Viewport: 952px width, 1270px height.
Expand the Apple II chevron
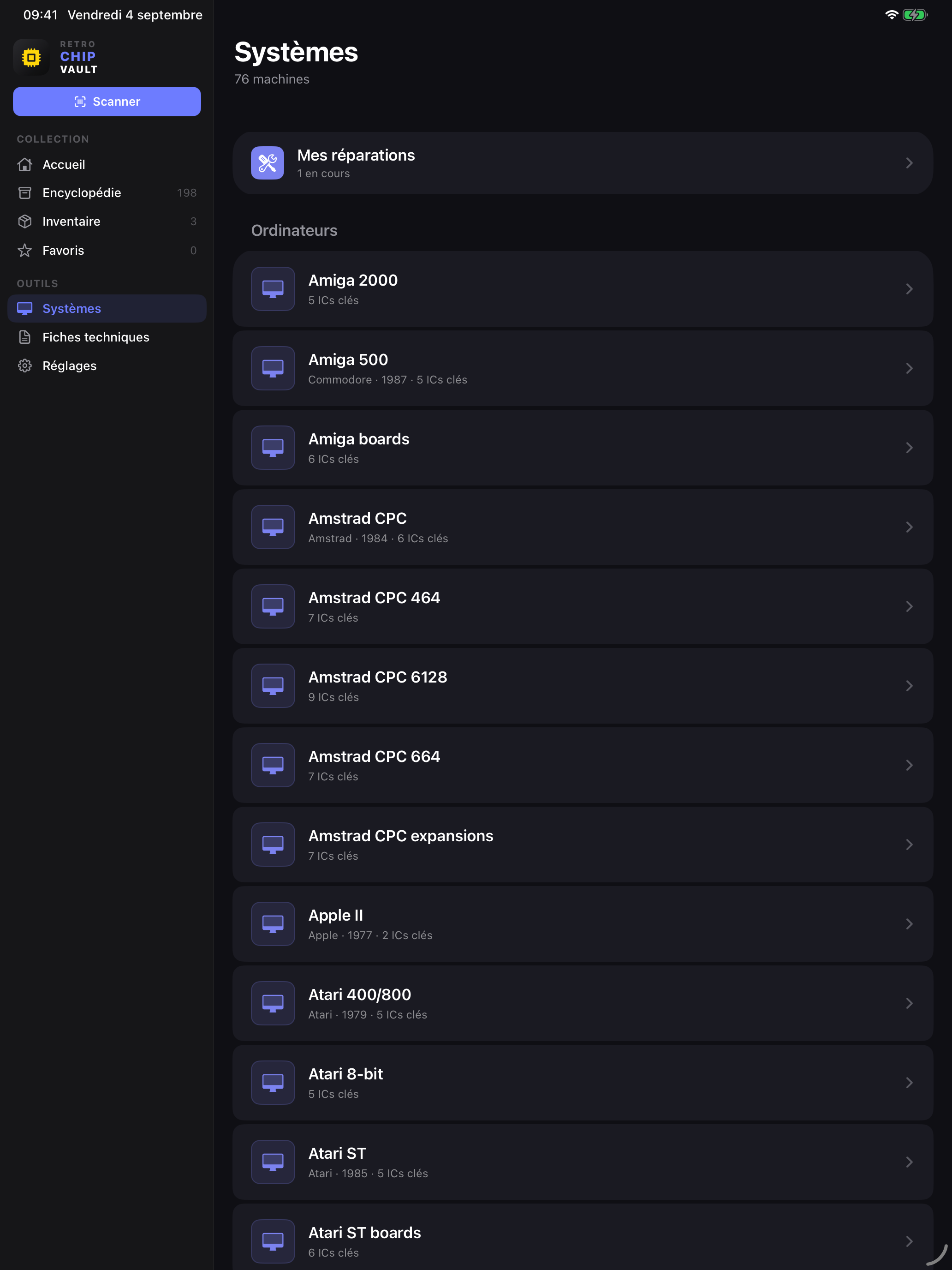point(909,924)
